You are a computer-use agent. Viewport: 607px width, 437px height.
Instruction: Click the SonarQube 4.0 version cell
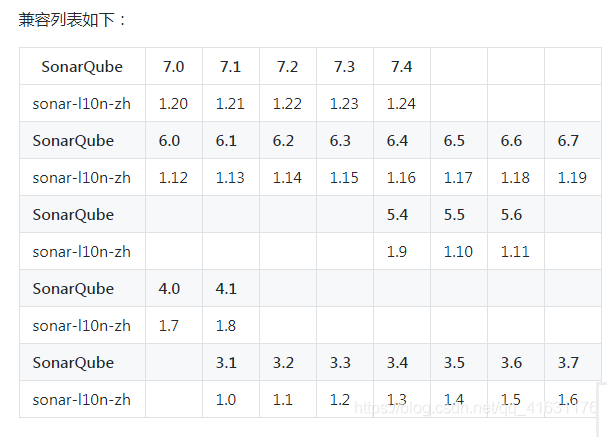click(169, 289)
